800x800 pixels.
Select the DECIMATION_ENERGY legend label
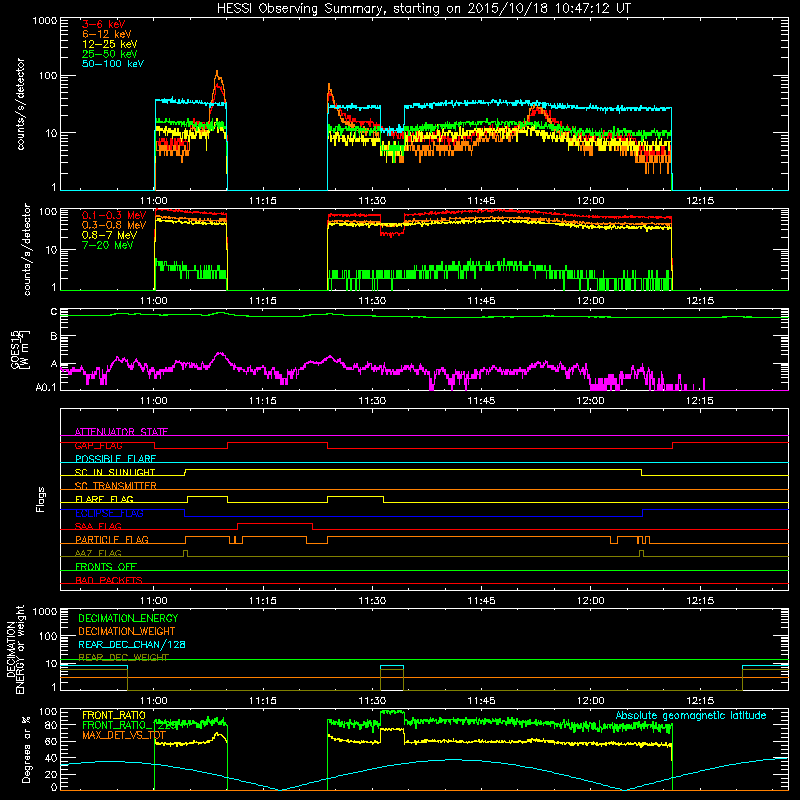(128, 618)
